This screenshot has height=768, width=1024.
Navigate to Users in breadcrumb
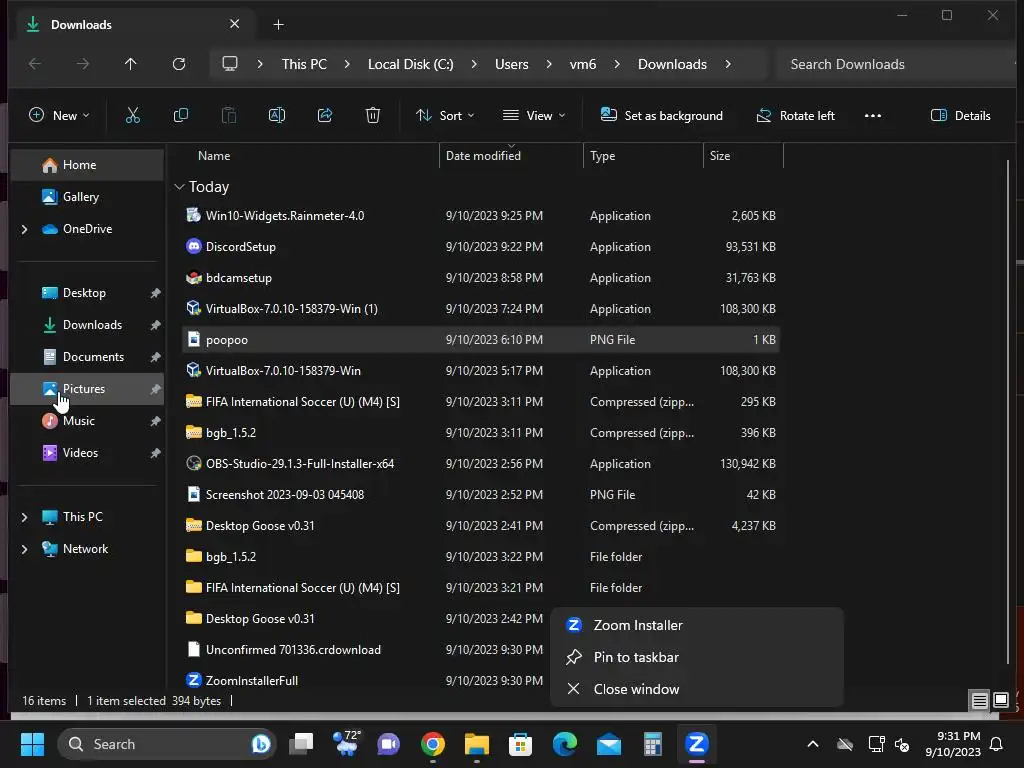(x=511, y=64)
